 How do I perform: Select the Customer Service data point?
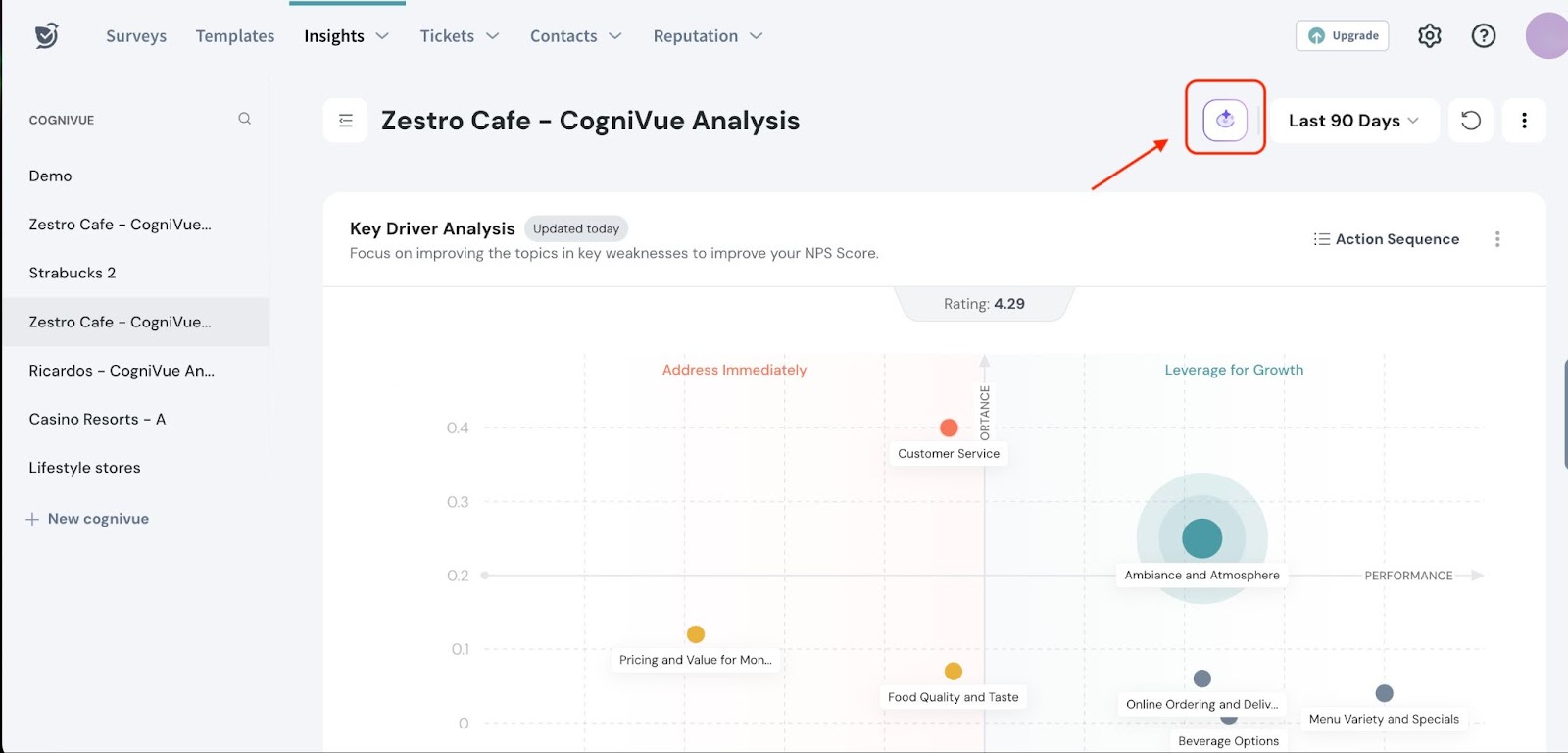949,427
